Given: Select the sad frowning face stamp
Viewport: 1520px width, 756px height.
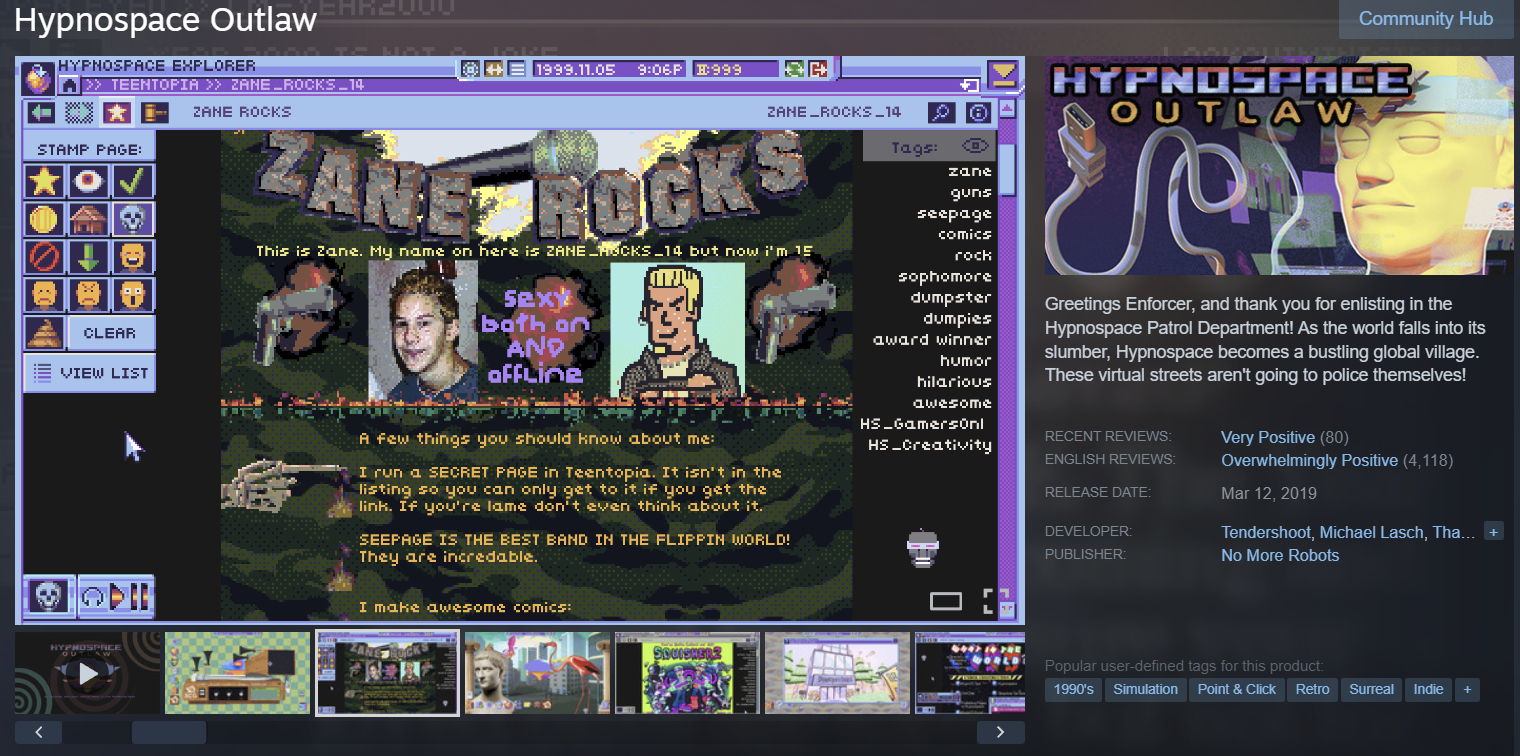Looking at the screenshot, I should click(45, 295).
